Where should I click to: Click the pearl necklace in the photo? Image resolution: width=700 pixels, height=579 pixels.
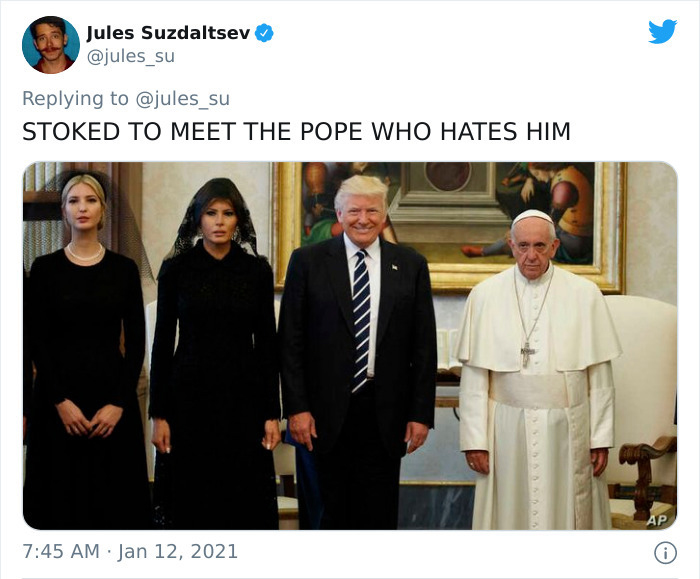pyautogui.click(x=84, y=254)
